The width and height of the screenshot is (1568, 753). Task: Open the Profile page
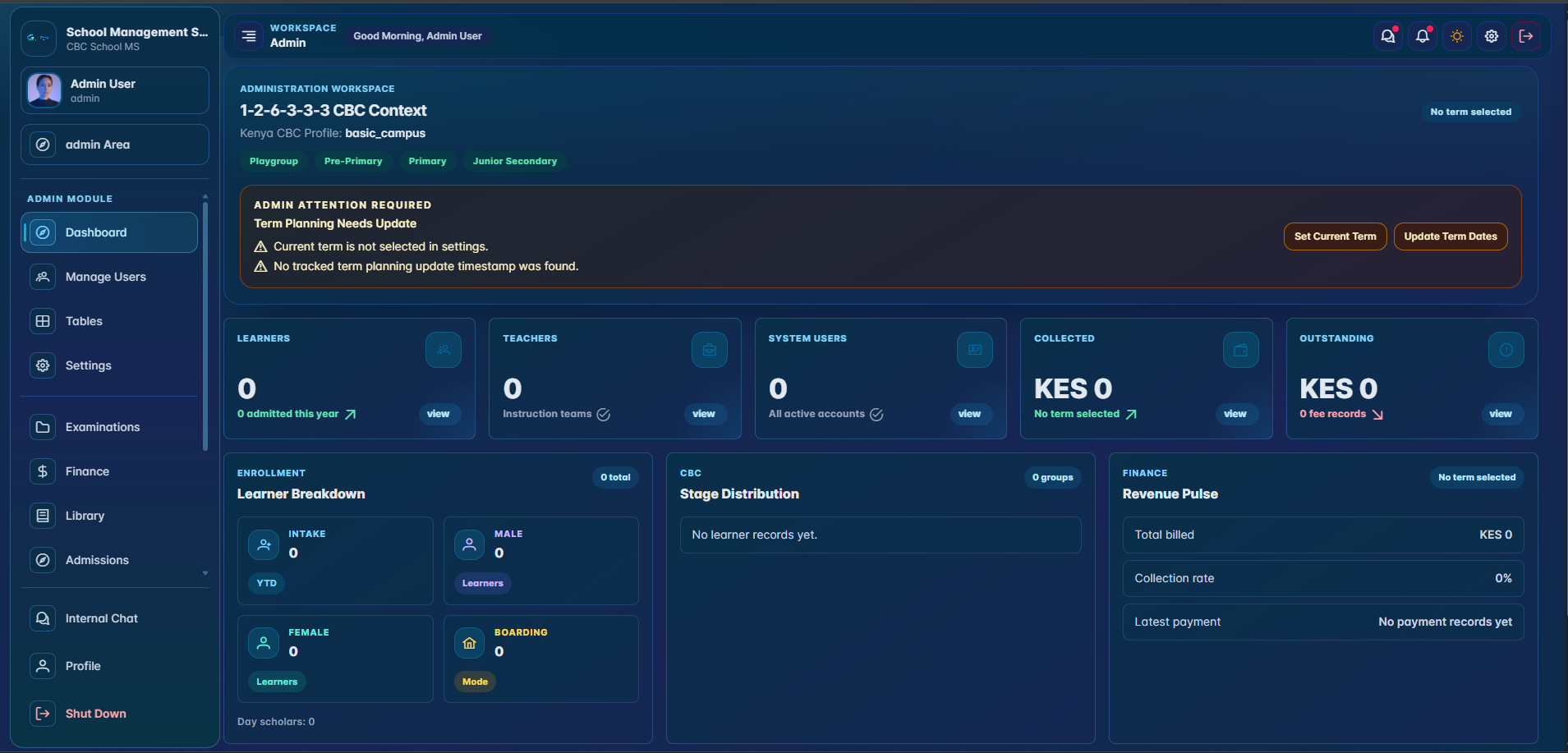[115, 666]
